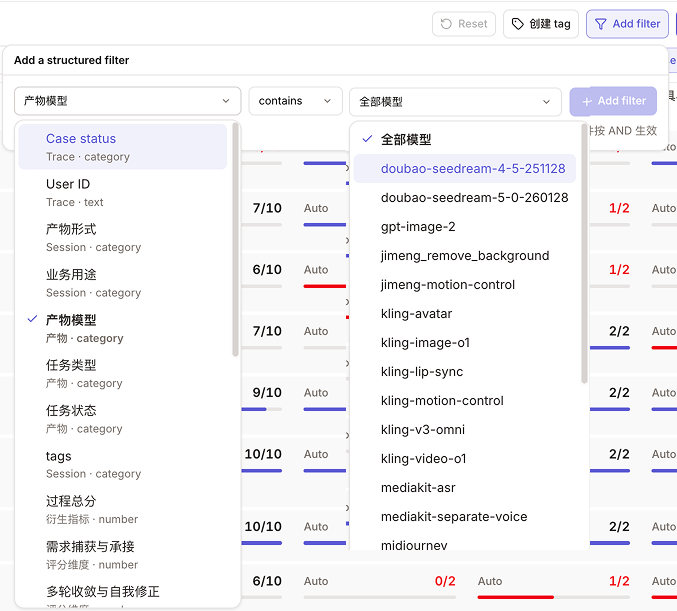Select 多轮收敛与自我修正 field option

click(123, 594)
